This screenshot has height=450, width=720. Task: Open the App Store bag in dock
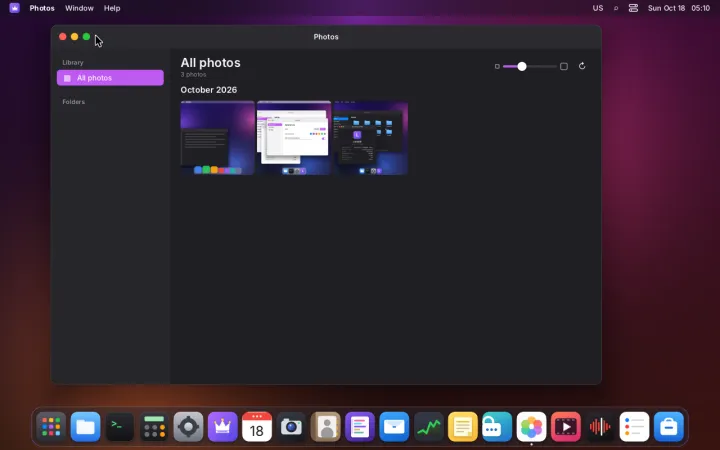[x=669, y=427]
